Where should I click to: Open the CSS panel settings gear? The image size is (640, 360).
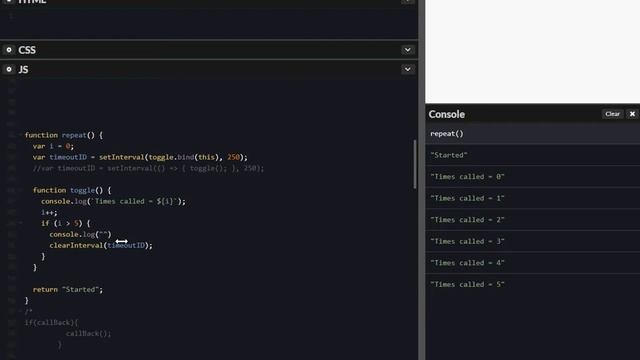(9, 50)
